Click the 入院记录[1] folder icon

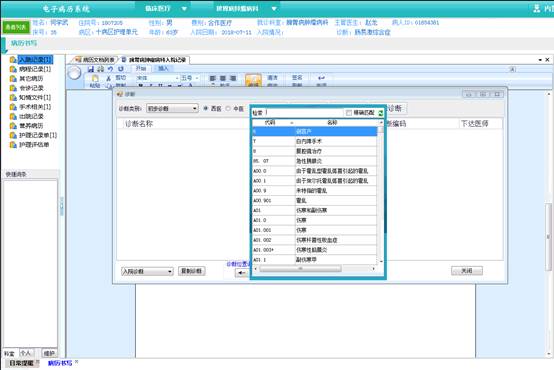13,59
